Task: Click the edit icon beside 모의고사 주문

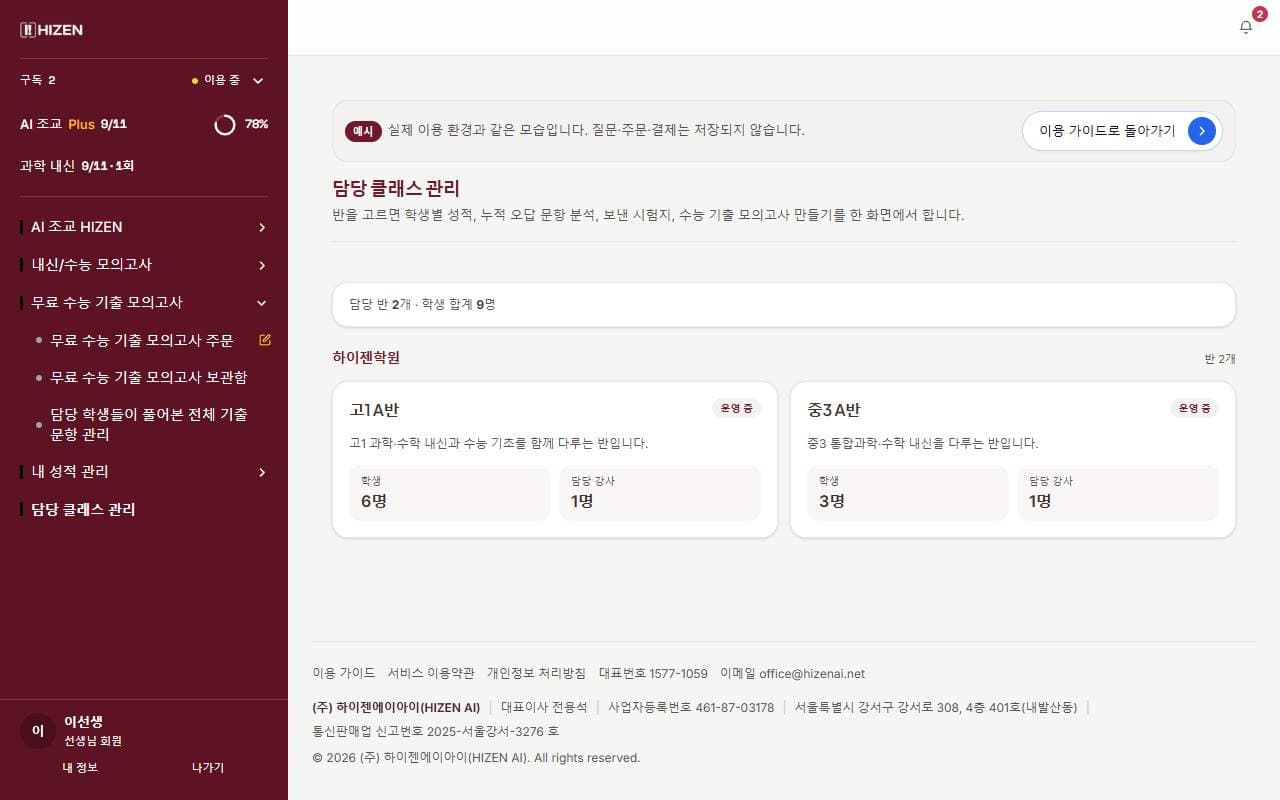Action: [265, 340]
